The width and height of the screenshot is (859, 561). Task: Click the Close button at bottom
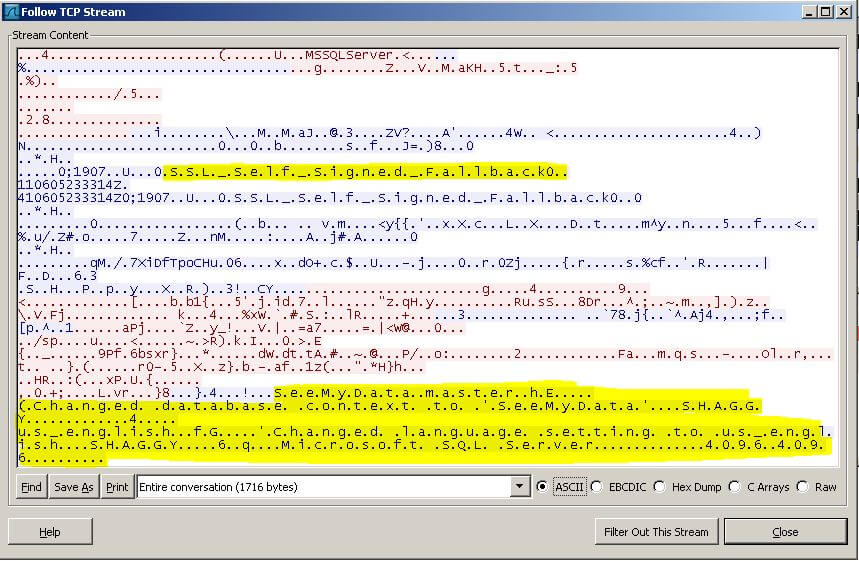785,531
